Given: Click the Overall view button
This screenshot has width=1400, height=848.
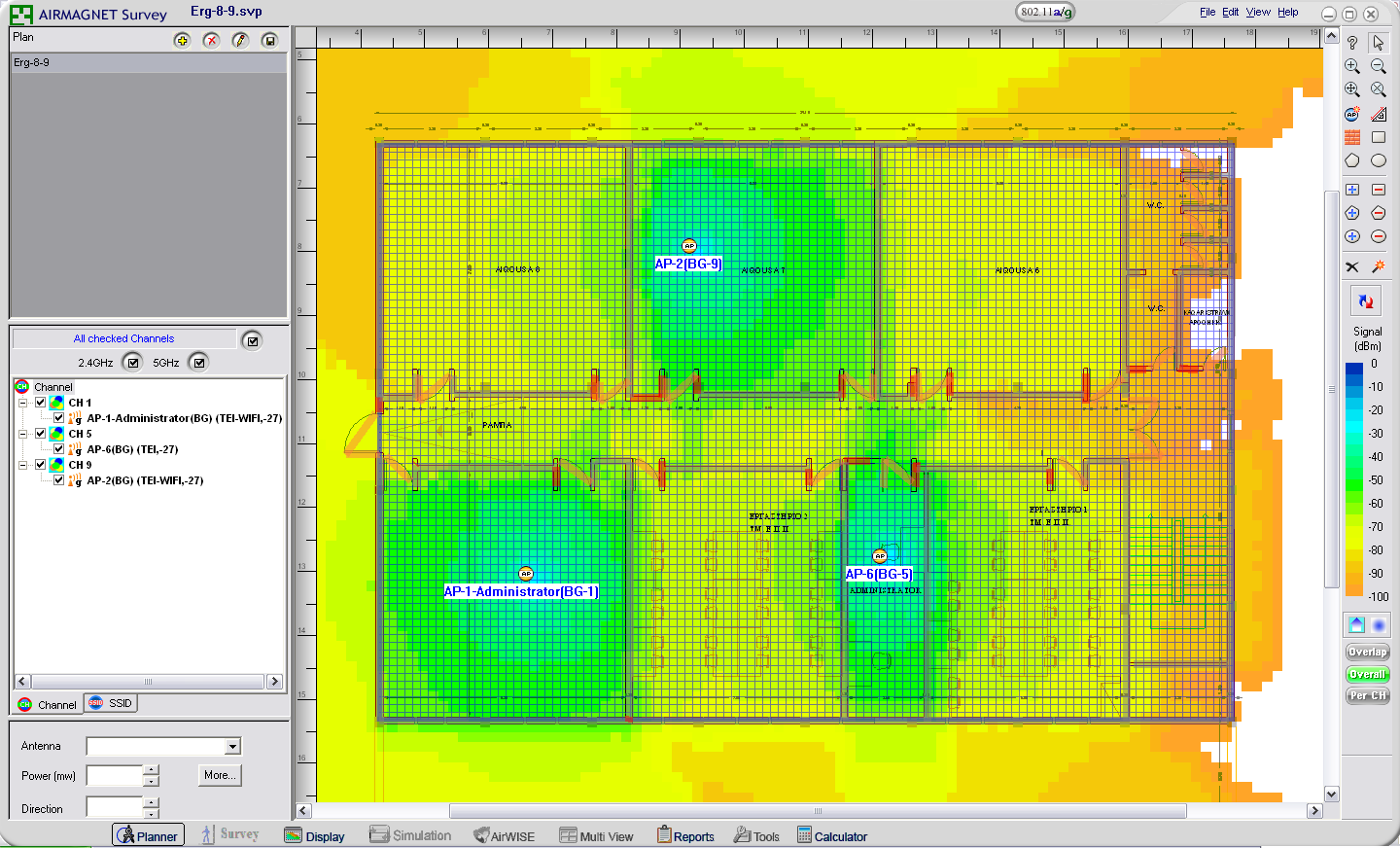Looking at the screenshot, I should [x=1367, y=674].
